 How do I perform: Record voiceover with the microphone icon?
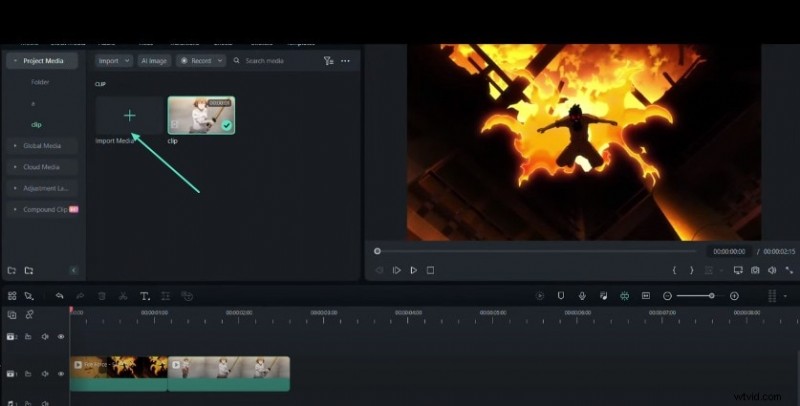coord(582,296)
